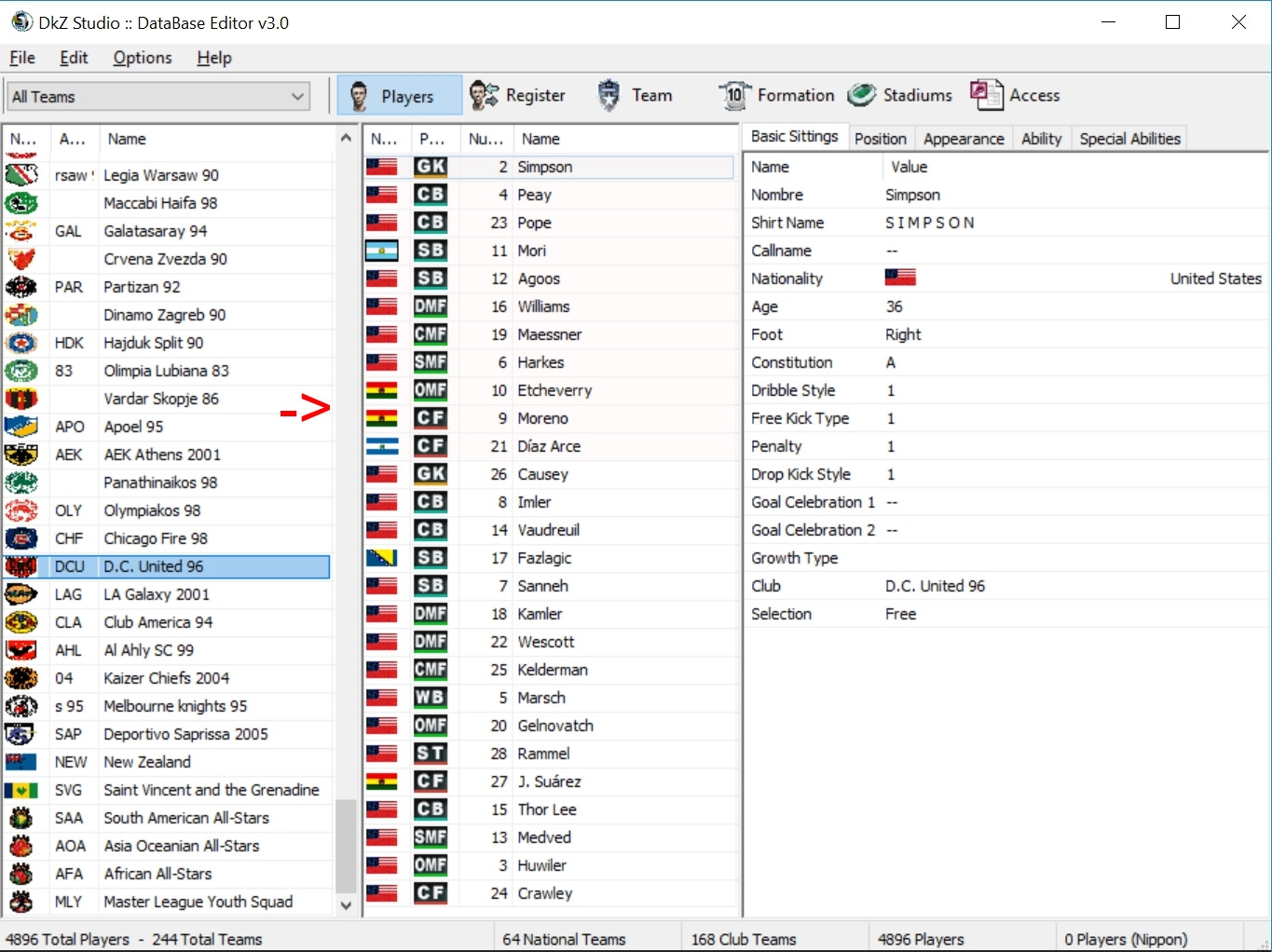Image resolution: width=1272 pixels, height=952 pixels.
Task: Switch to the Ability tab
Action: tap(1041, 139)
